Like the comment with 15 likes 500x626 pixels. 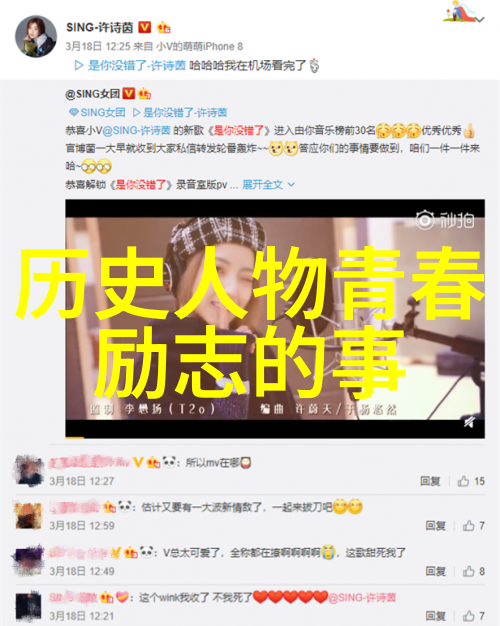[471, 481]
